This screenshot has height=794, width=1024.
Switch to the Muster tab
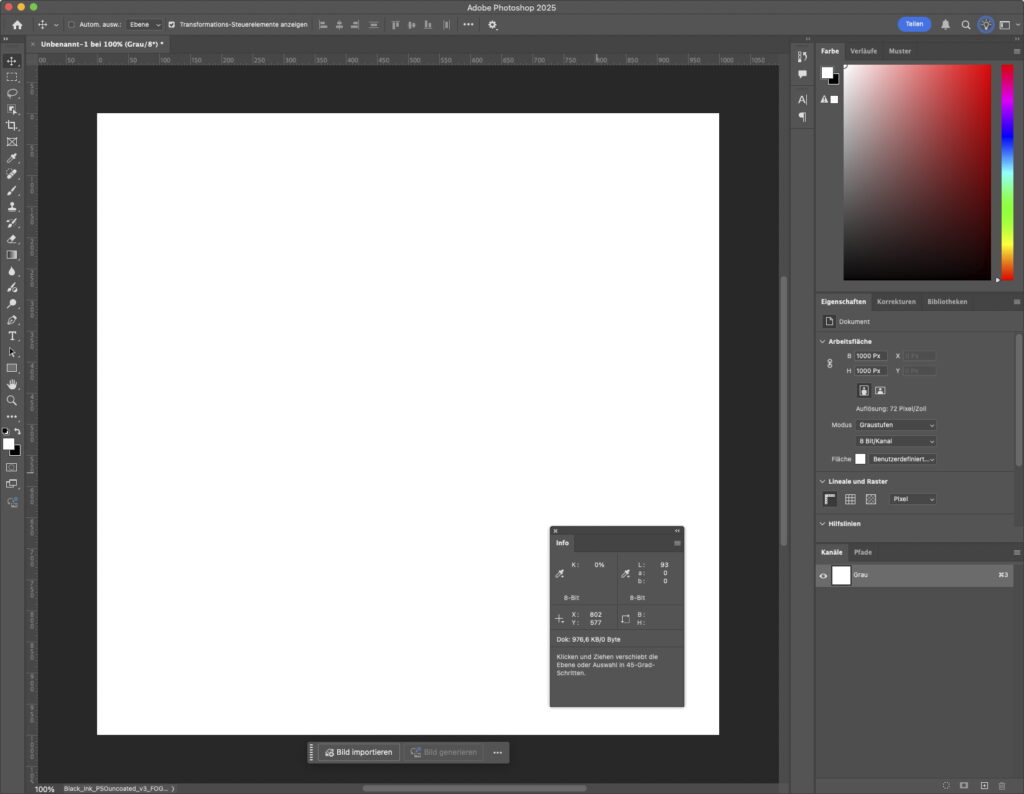point(899,51)
